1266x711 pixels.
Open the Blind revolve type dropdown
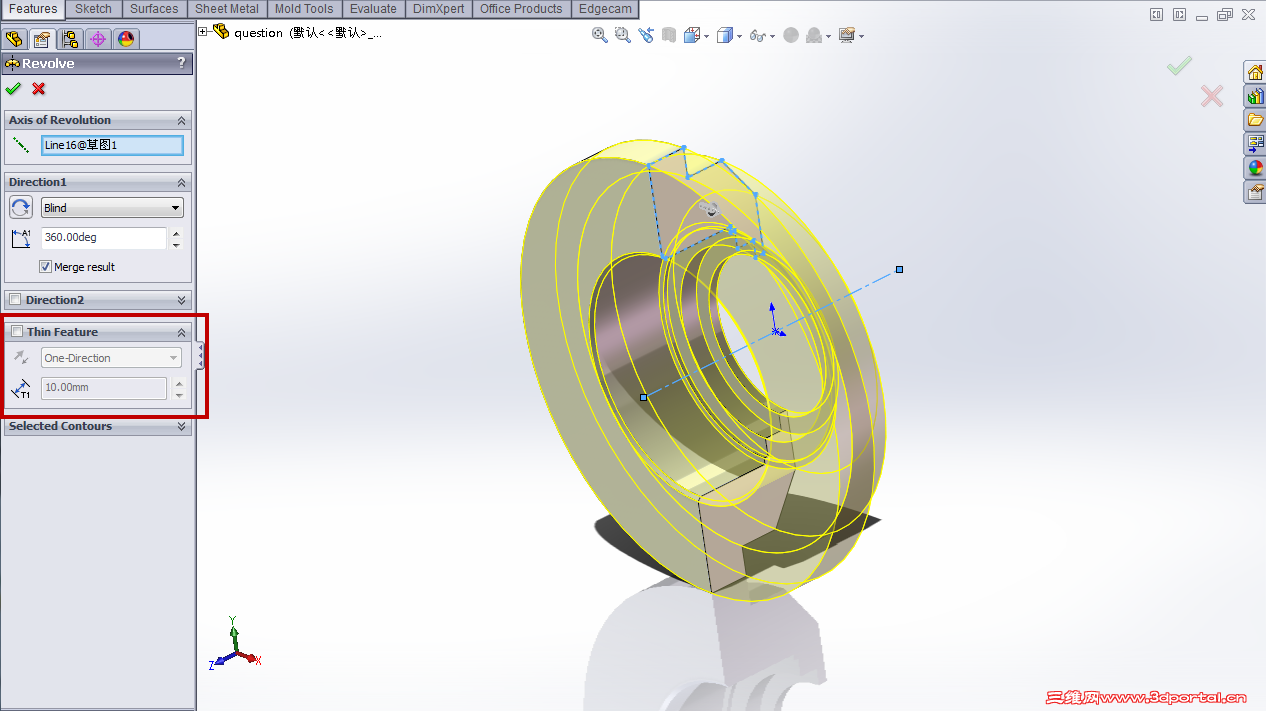(112, 208)
